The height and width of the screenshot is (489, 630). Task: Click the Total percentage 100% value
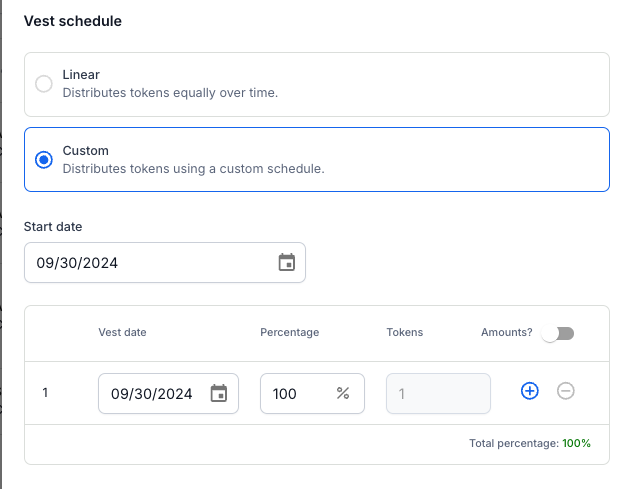coord(576,443)
